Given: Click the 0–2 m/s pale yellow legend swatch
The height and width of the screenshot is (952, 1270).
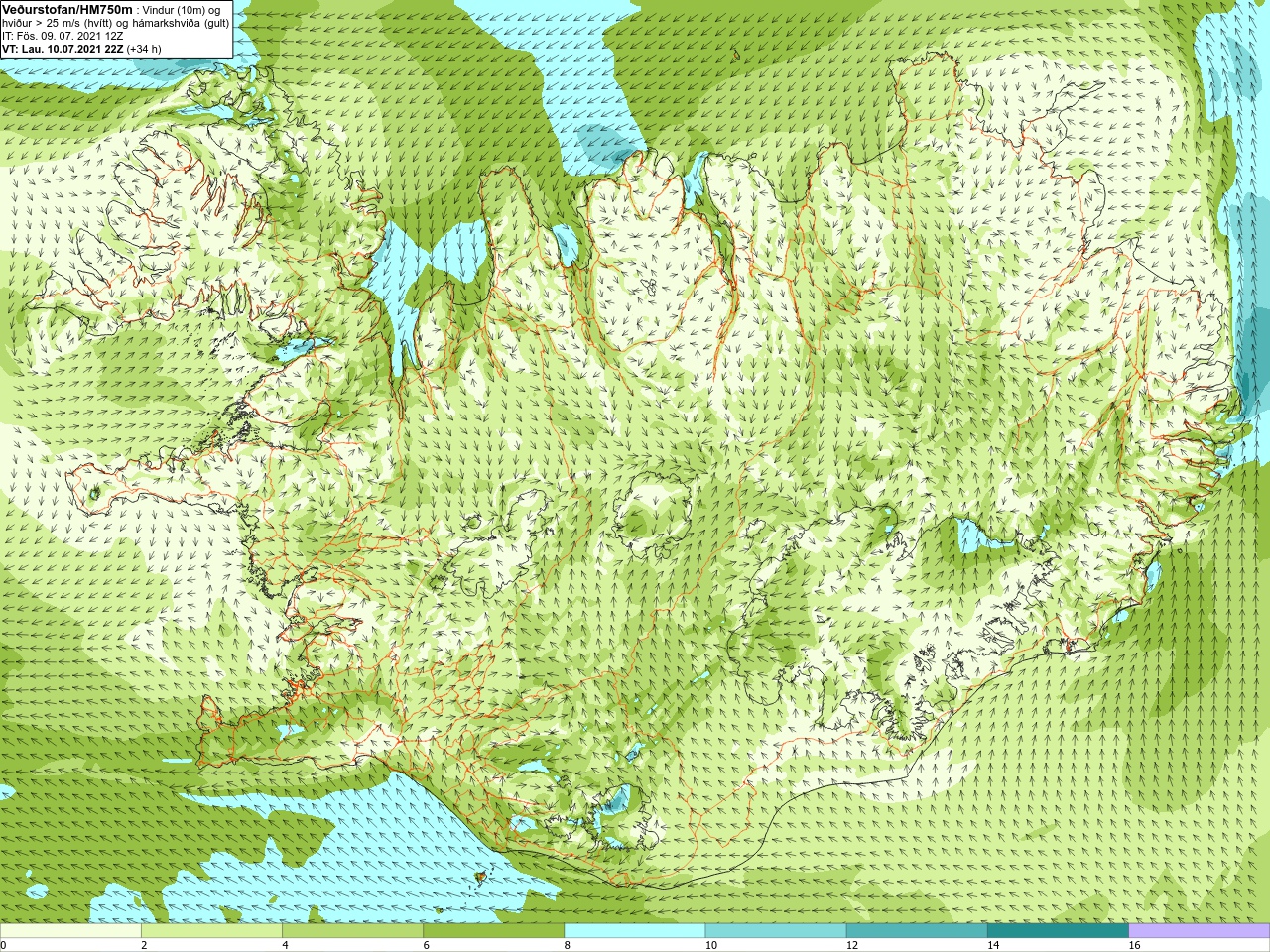Looking at the screenshot, I should tap(70, 931).
